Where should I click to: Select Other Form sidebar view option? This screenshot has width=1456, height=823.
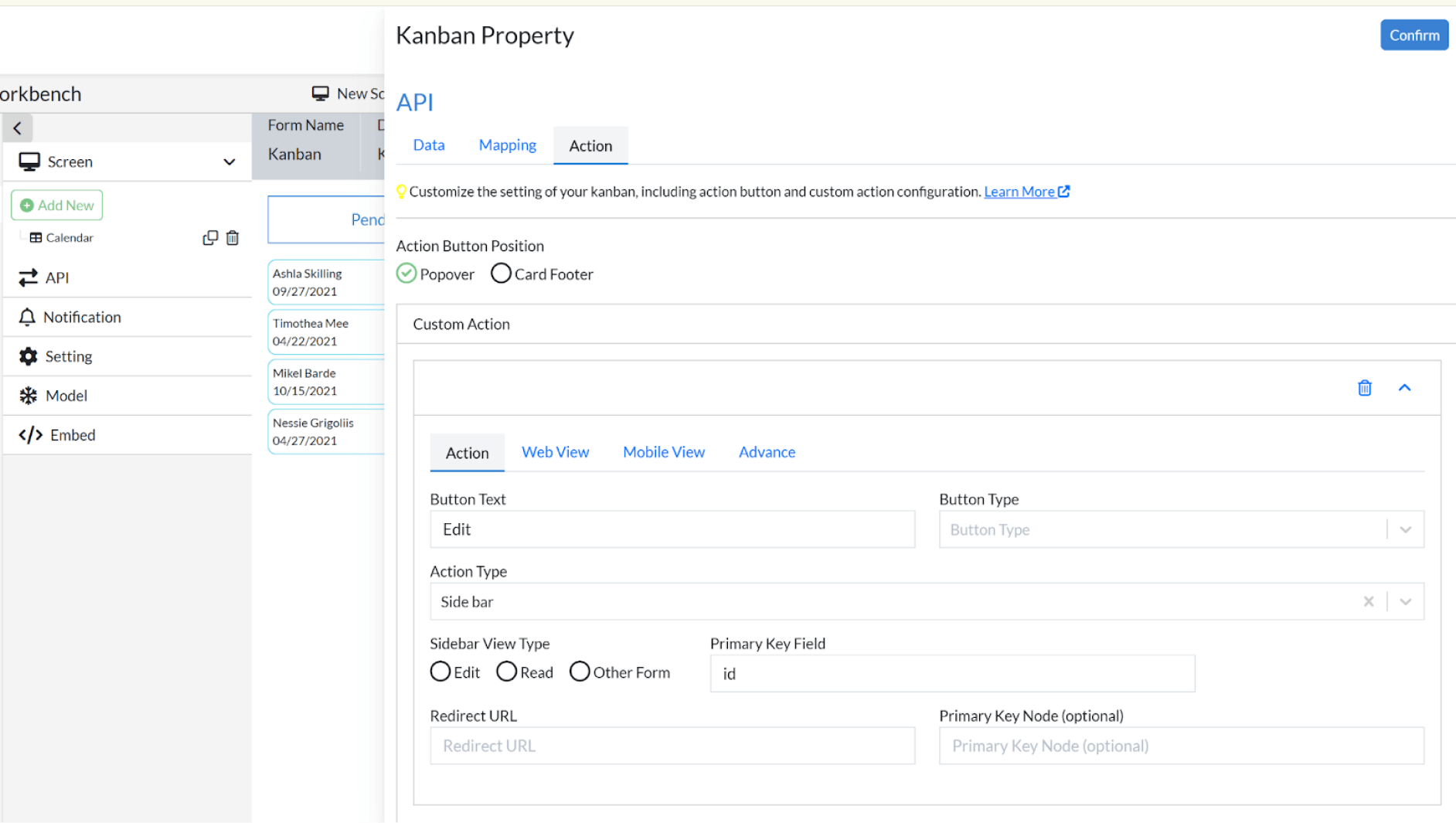[x=580, y=672]
